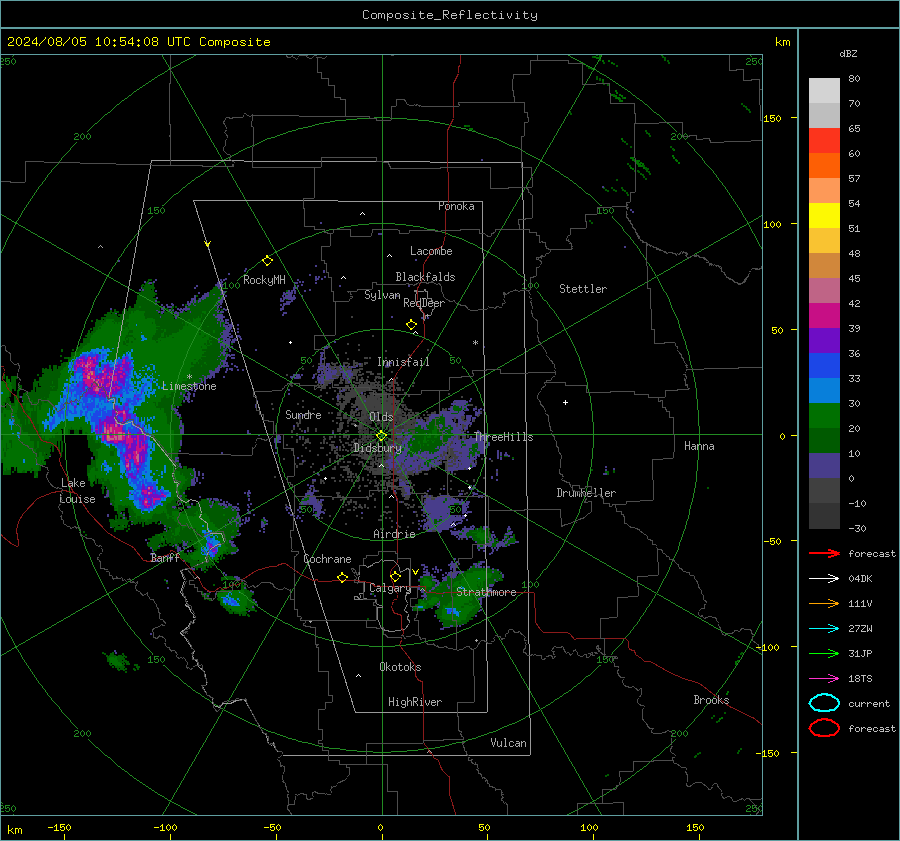Viewport: 900px width, 841px height.
Task: Click the Didsbury town label
Action: pos(377,448)
